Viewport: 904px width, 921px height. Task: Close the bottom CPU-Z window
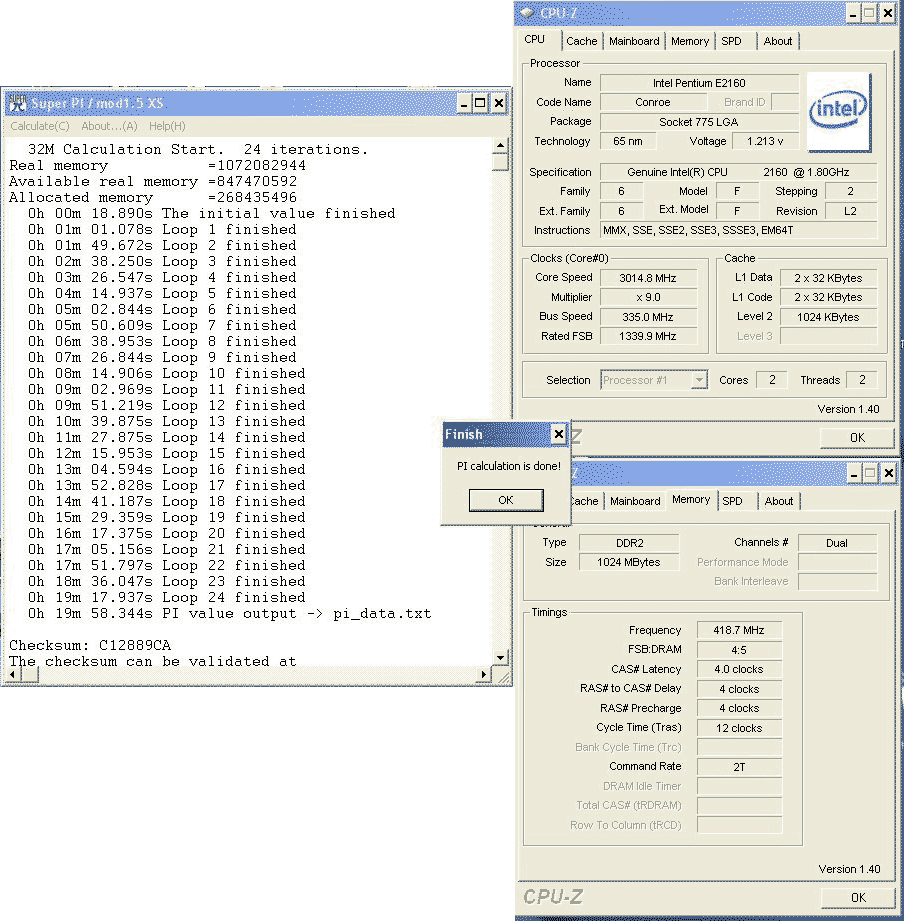coord(889,473)
